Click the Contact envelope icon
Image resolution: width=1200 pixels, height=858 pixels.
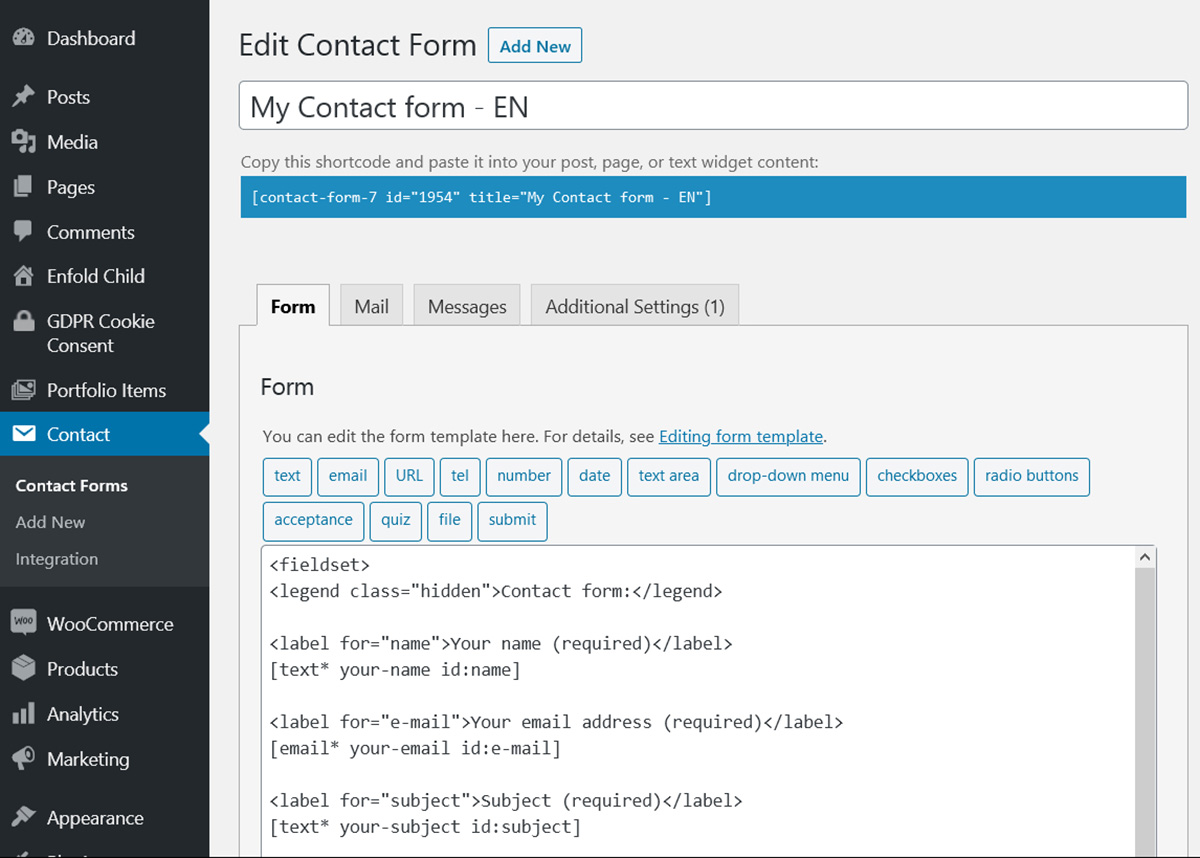(23, 434)
